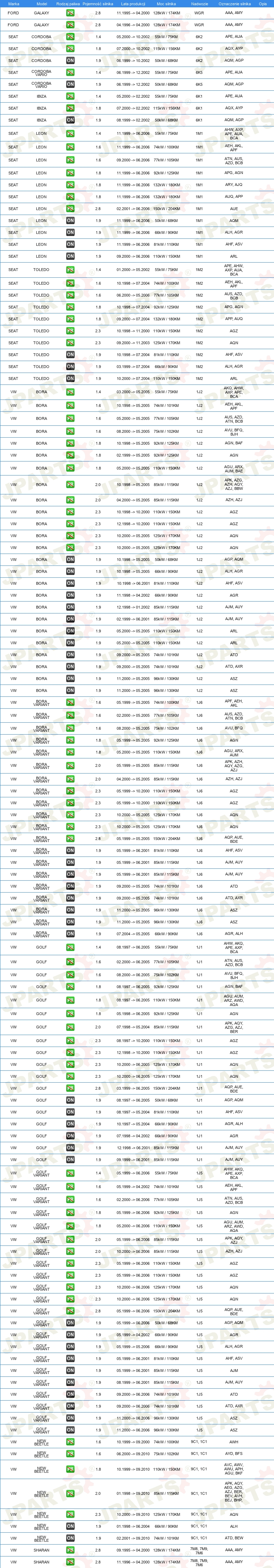Click petrol icon for Cordoba Vario 1.4

tap(71, 72)
